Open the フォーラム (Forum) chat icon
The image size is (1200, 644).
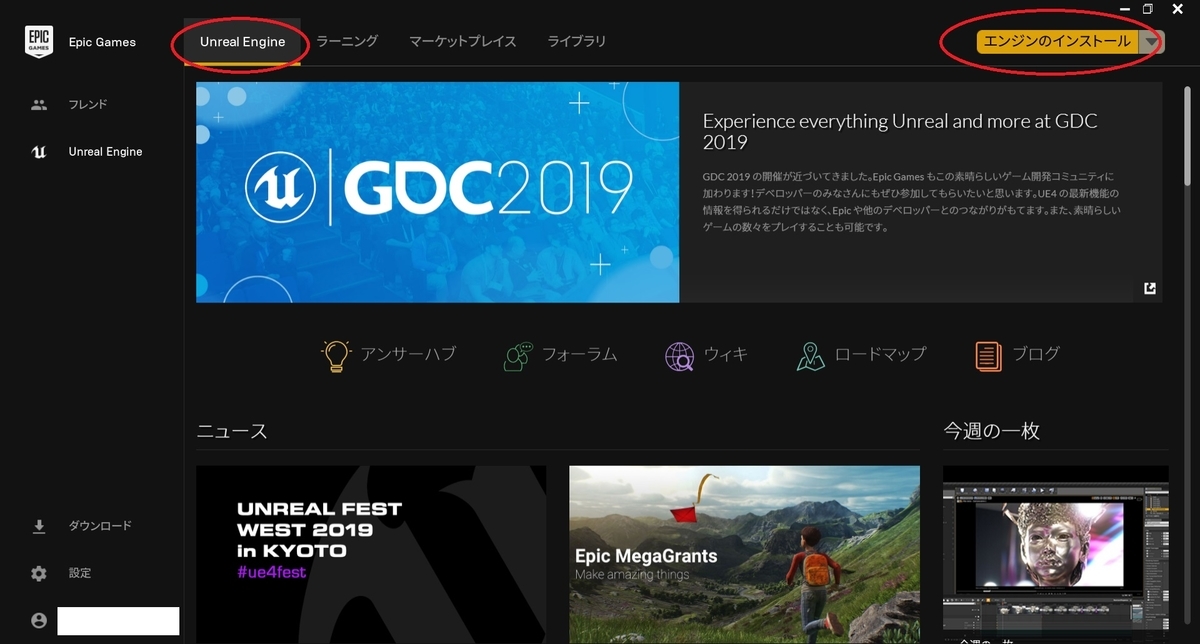coord(517,355)
